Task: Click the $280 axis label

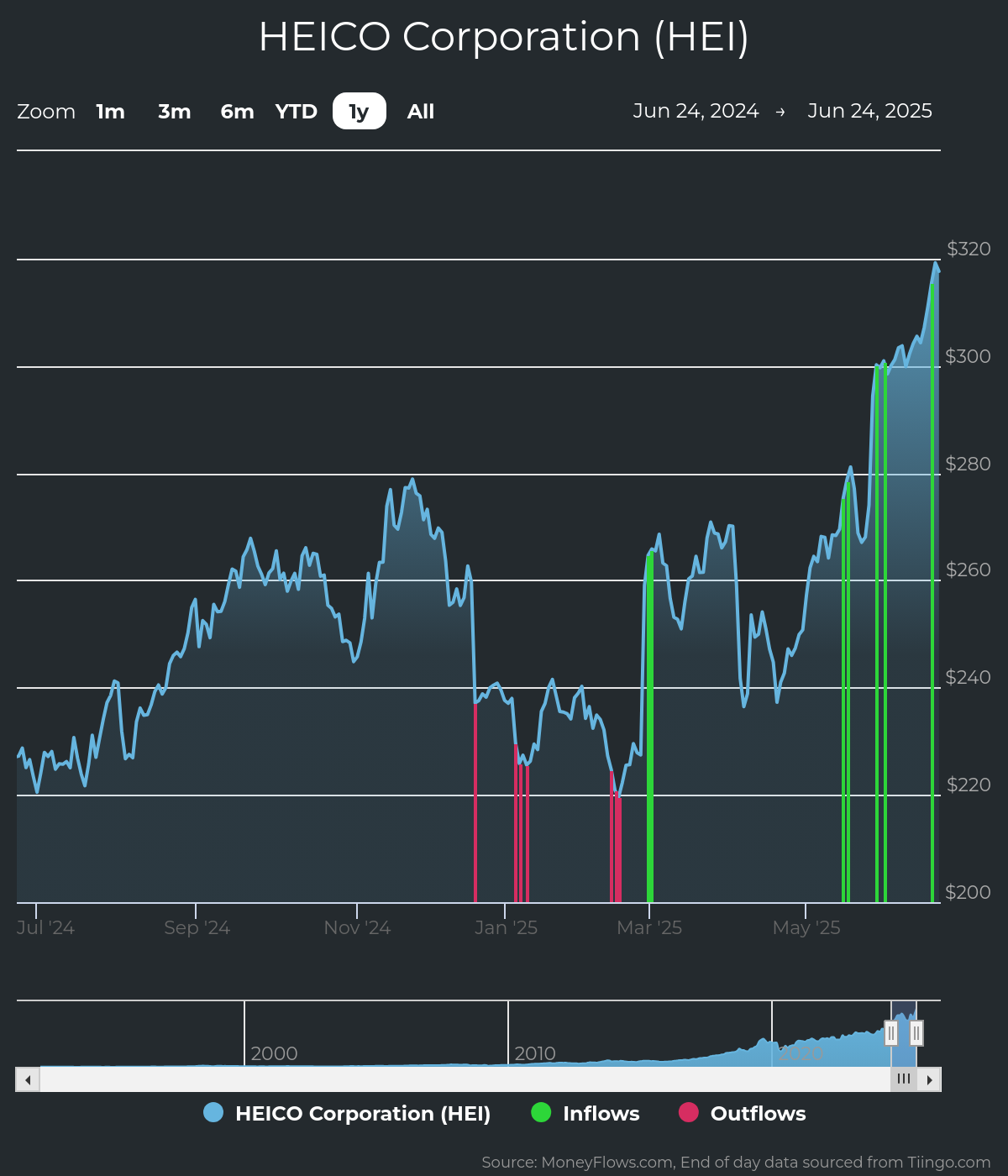Action: 969,464
